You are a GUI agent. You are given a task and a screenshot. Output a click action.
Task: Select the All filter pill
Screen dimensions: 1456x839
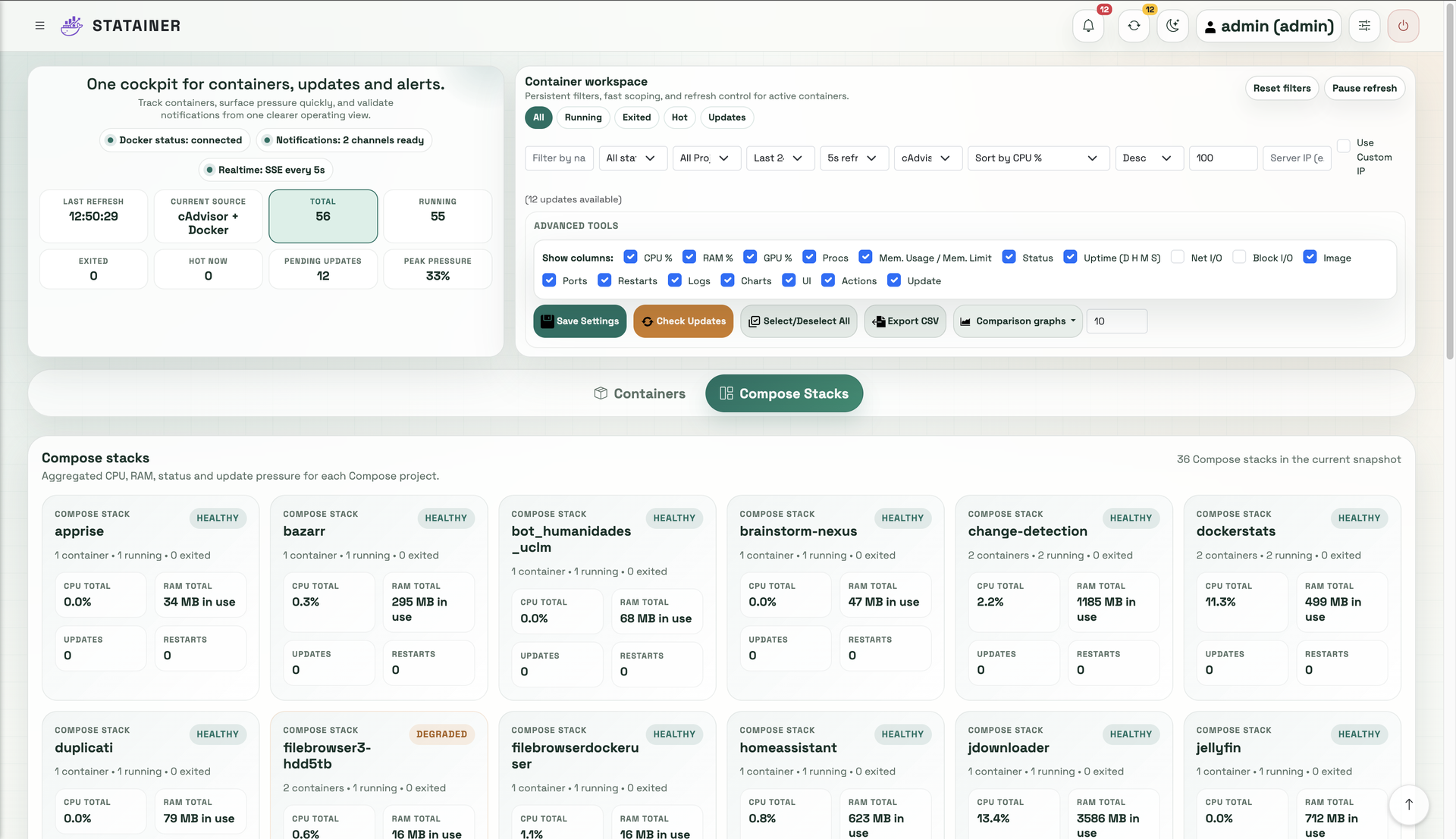[x=538, y=117]
